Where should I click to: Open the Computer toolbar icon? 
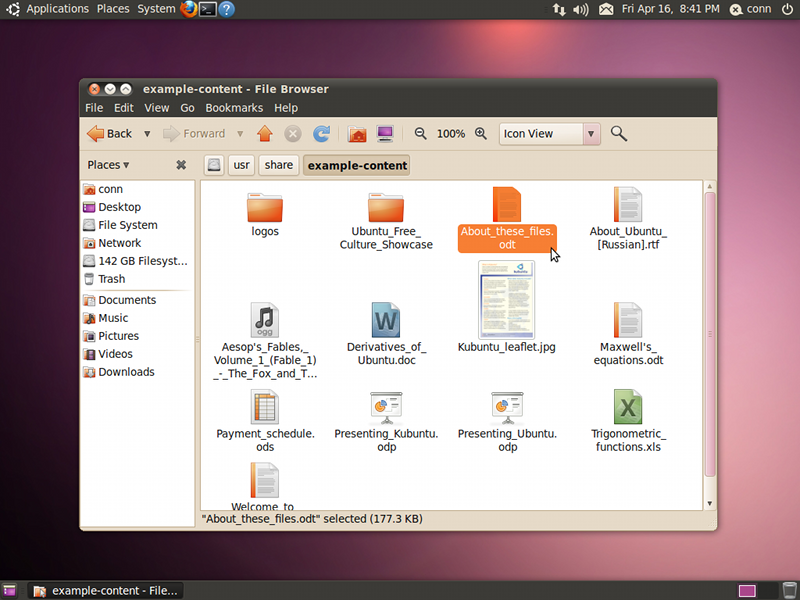coord(385,134)
